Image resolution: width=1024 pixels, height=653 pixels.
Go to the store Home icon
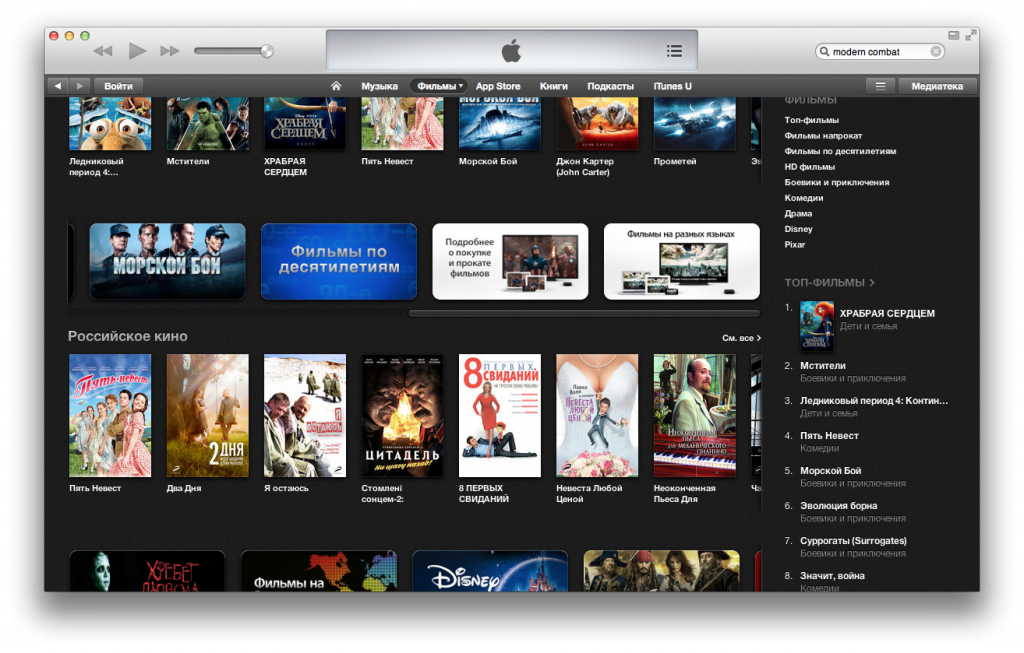tap(336, 86)
